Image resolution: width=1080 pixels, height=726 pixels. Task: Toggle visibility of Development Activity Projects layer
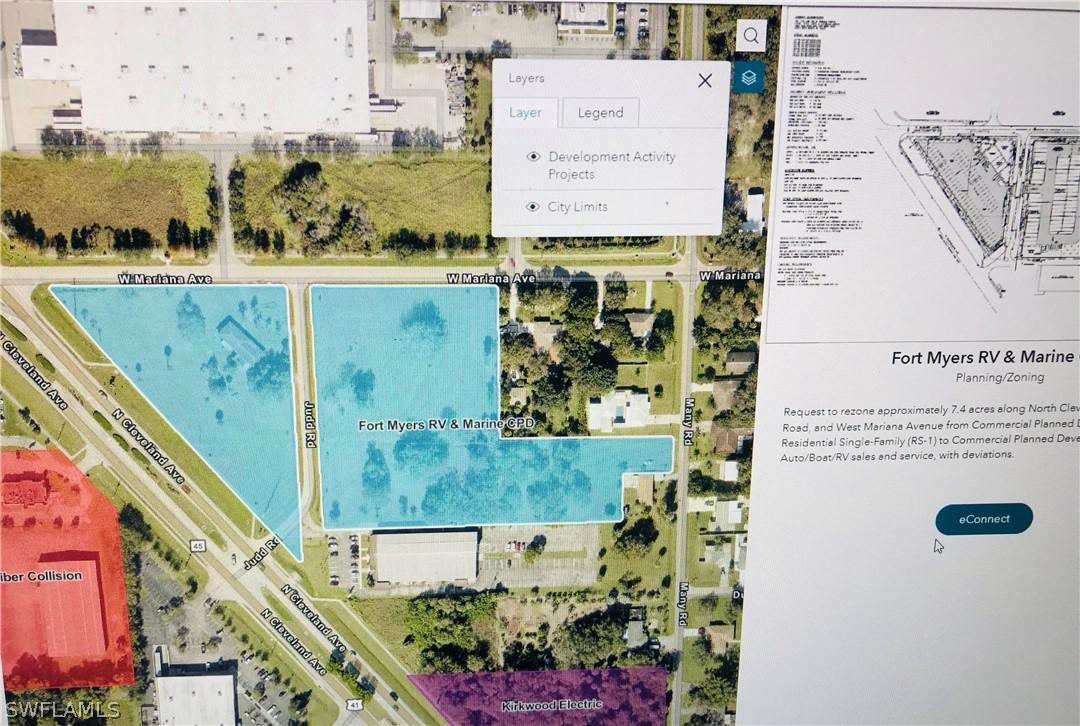[x=532, y=156]
